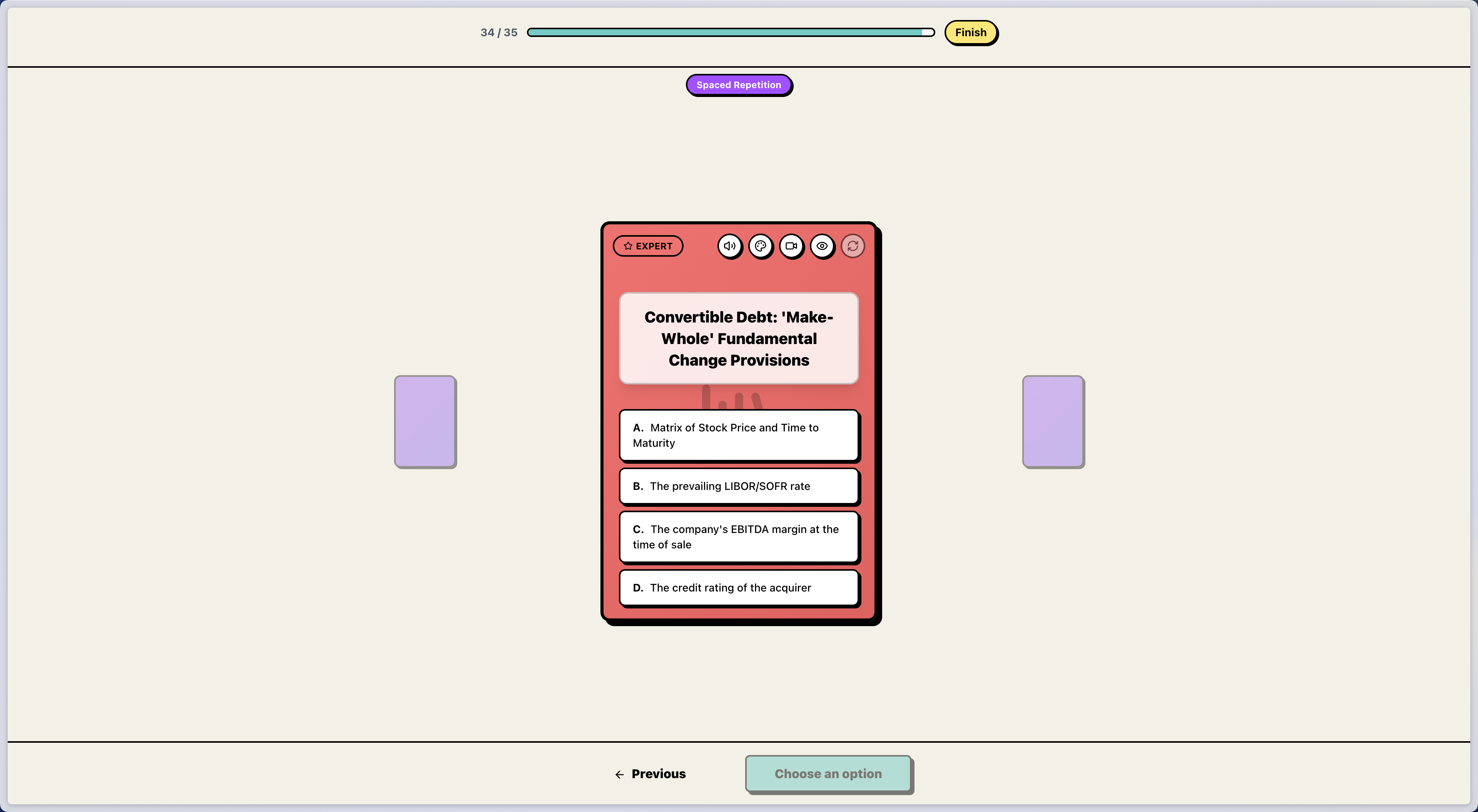This screenshot has height=812, width=1478.
Task: Click the left purple card thumbnail
Action: 425,421
